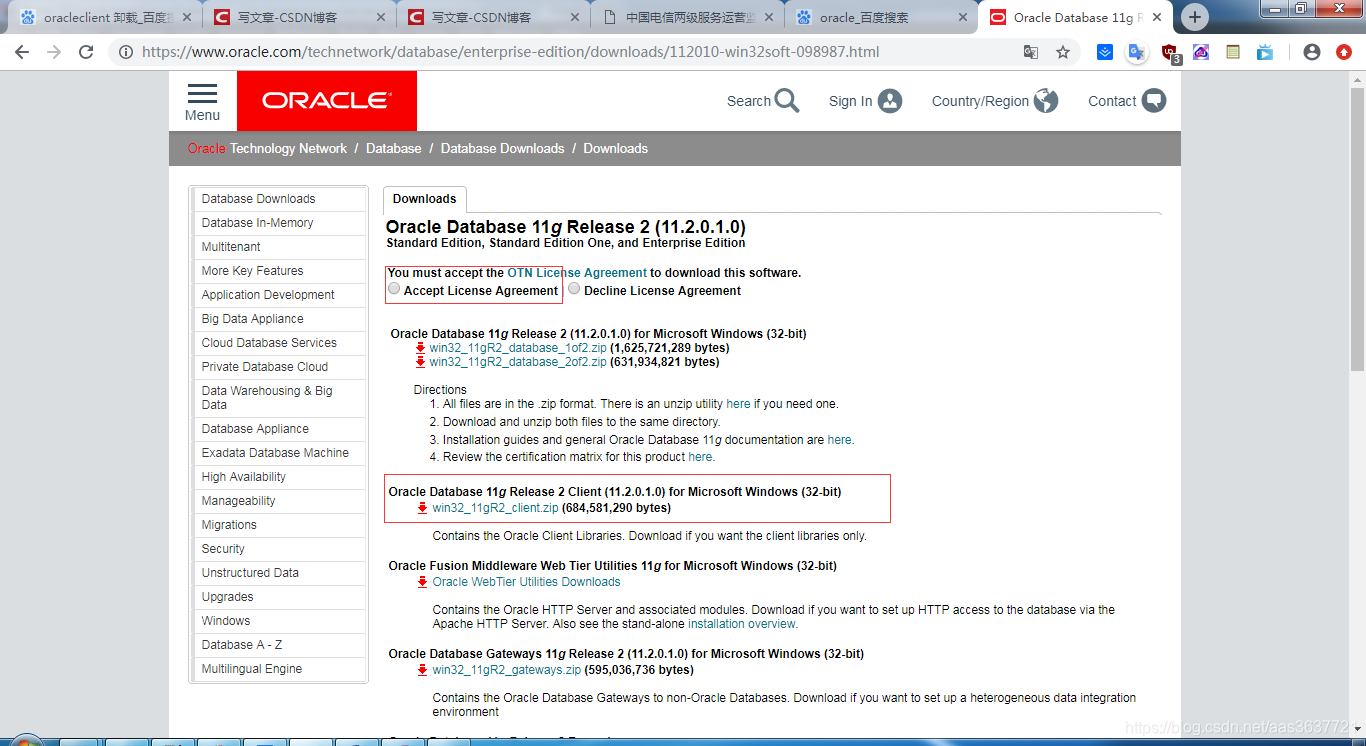Click the Contact chat bubble icon
The height and width of the screenshot is (746, 1366).
coord(1154,101)
